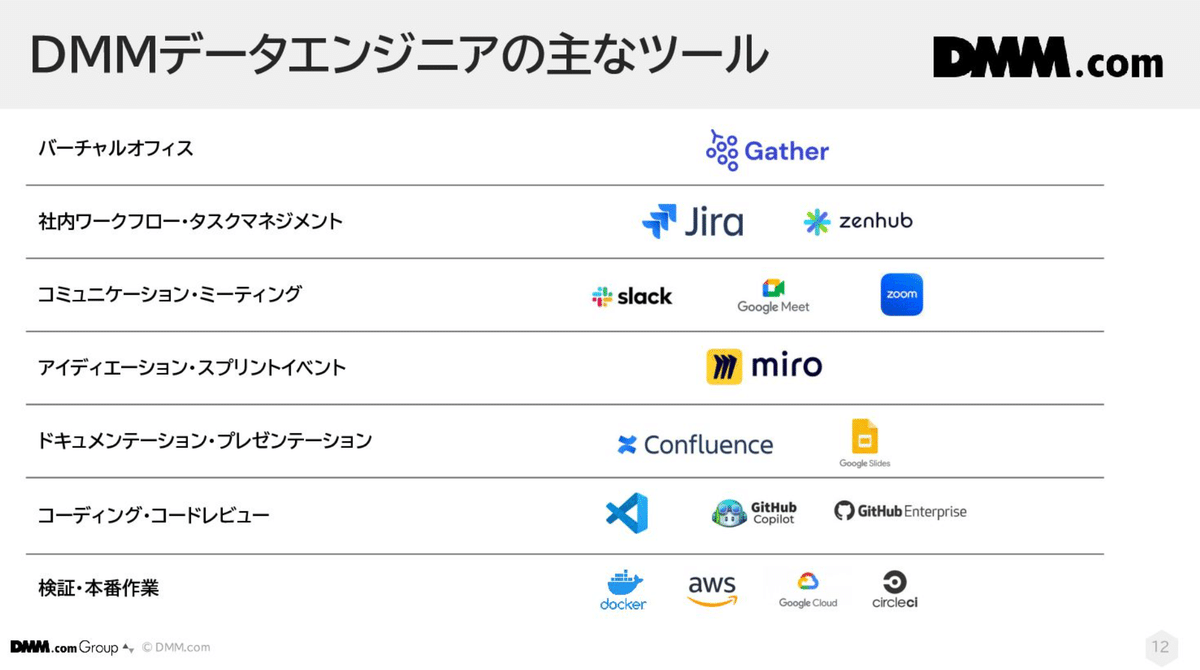Select the GitHub Enterprise logo
This screenshot has width=1200, height=670.
[x=900, y=511]
